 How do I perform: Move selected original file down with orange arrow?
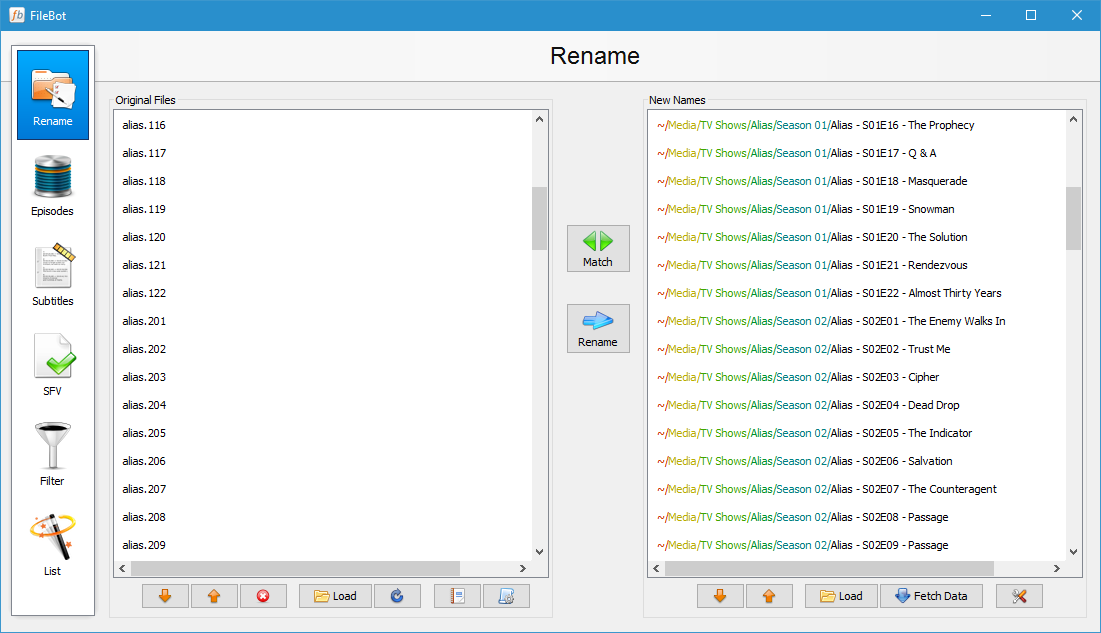click(x=164, y=595)
